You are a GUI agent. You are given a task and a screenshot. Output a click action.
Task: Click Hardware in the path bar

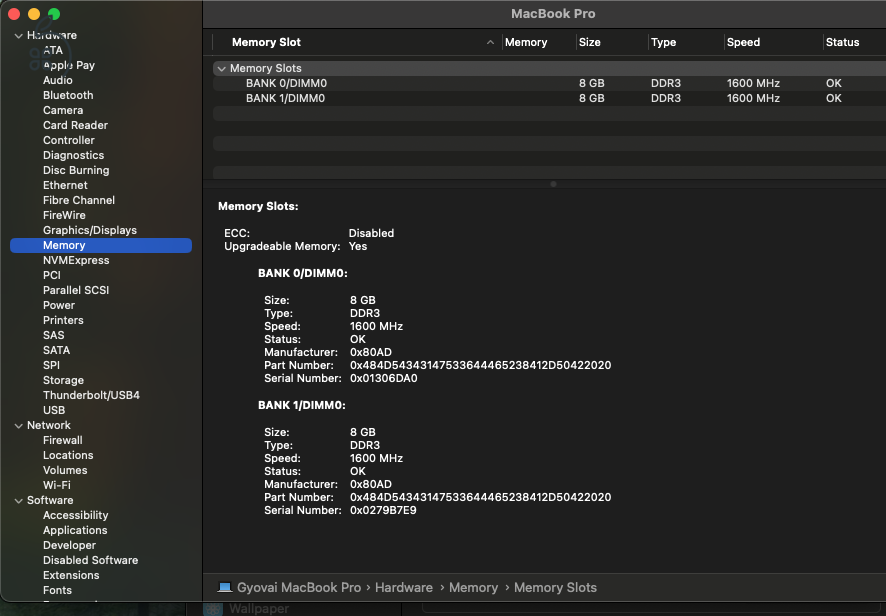(x=403, y=588)
